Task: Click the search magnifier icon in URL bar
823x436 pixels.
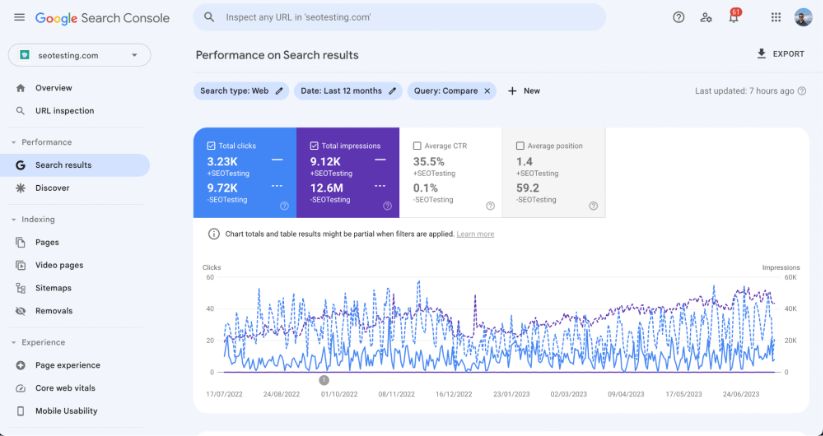Action: coord(209,17)
